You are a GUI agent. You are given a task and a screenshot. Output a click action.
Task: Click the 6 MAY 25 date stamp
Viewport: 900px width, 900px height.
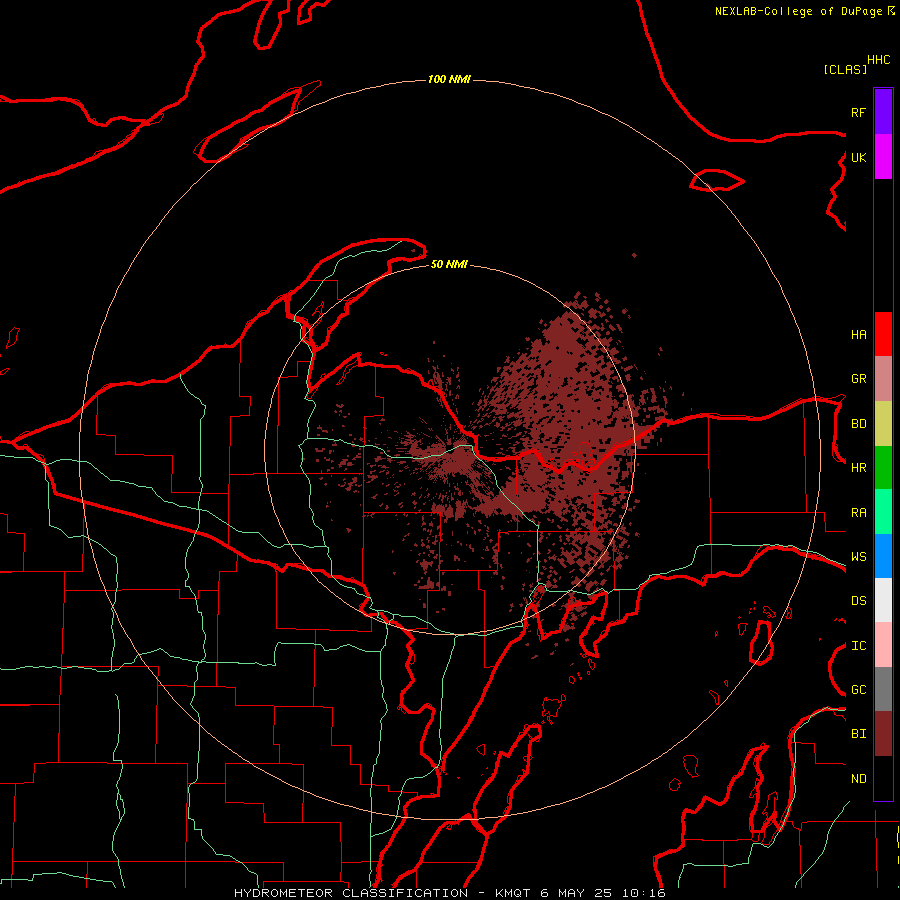click(577, 893)
